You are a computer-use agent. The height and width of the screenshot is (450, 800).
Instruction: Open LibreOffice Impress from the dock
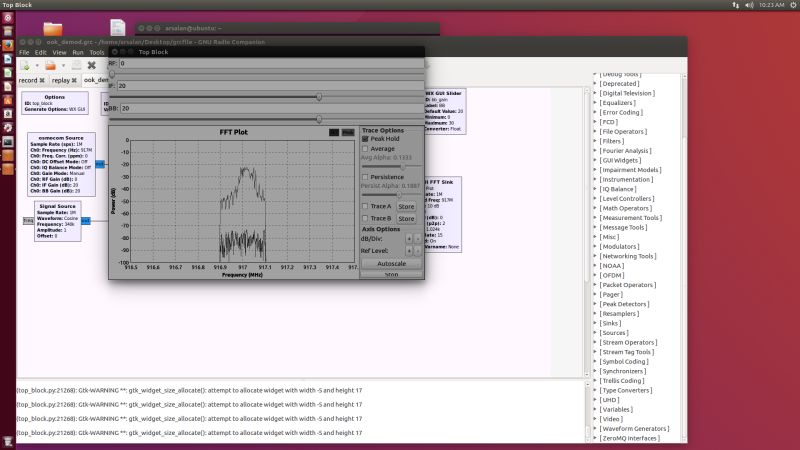[8, 86]
